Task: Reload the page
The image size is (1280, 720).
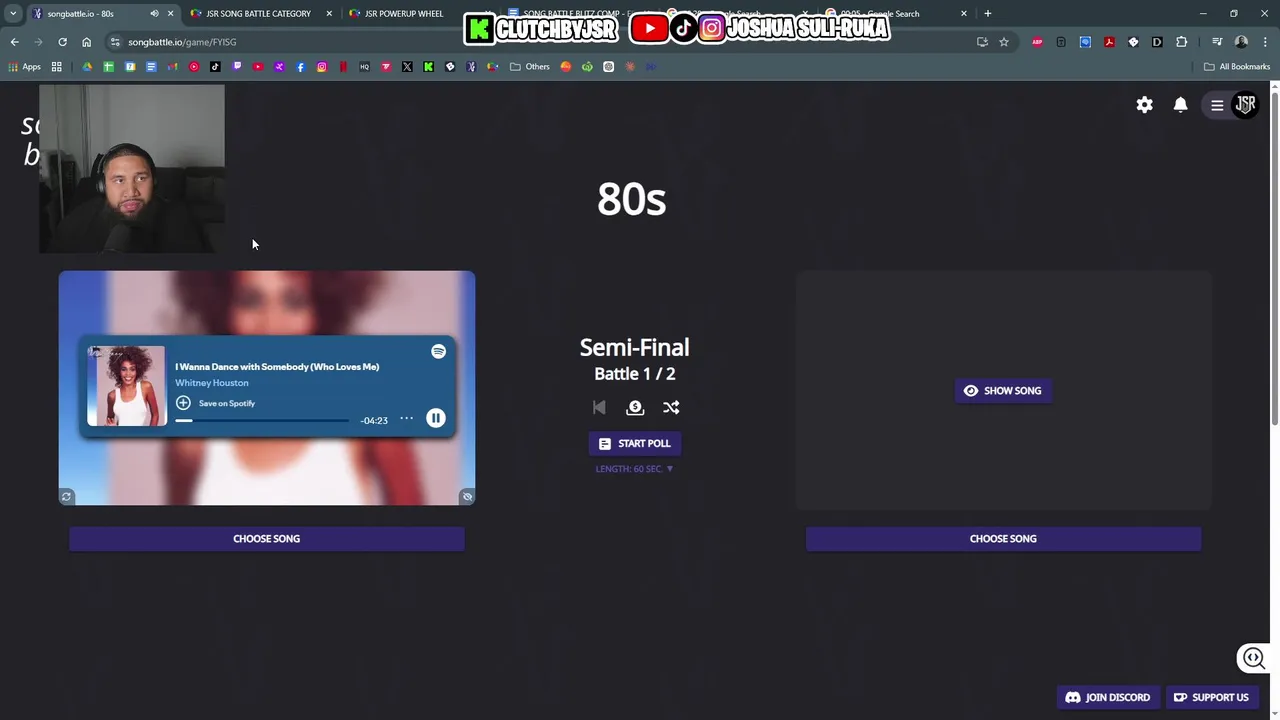Action: pos(62,42)
